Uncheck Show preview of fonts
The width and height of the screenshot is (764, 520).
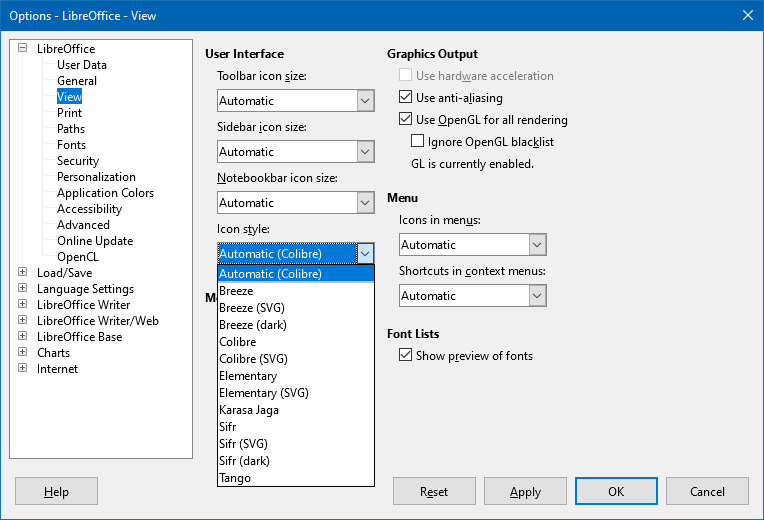click(406, 355)
